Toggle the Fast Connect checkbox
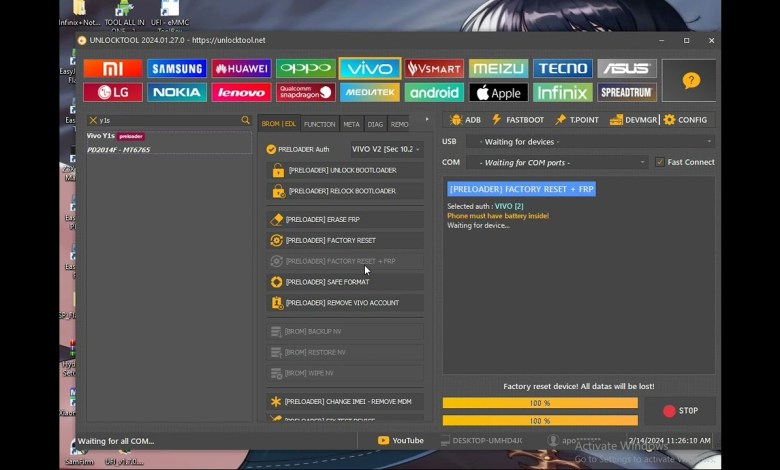Screen dimensions: 780x470 [660, 162]
